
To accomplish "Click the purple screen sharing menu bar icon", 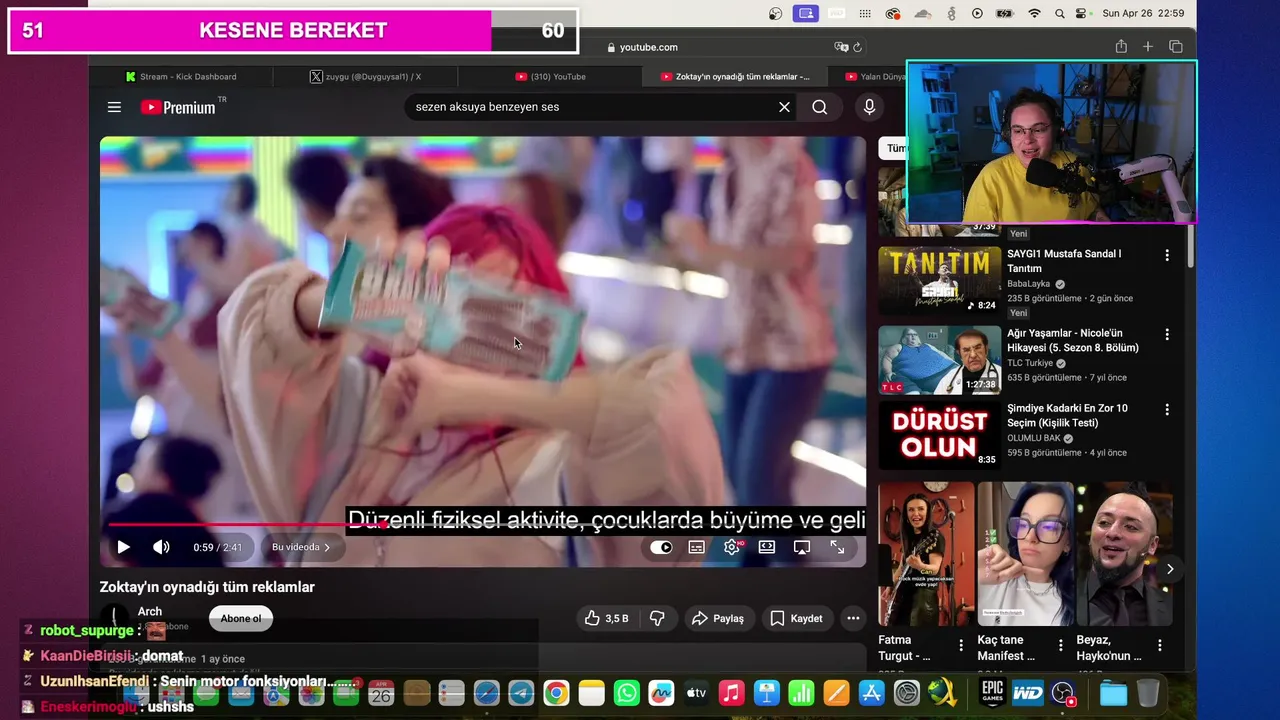I will [x=805, y=13].
